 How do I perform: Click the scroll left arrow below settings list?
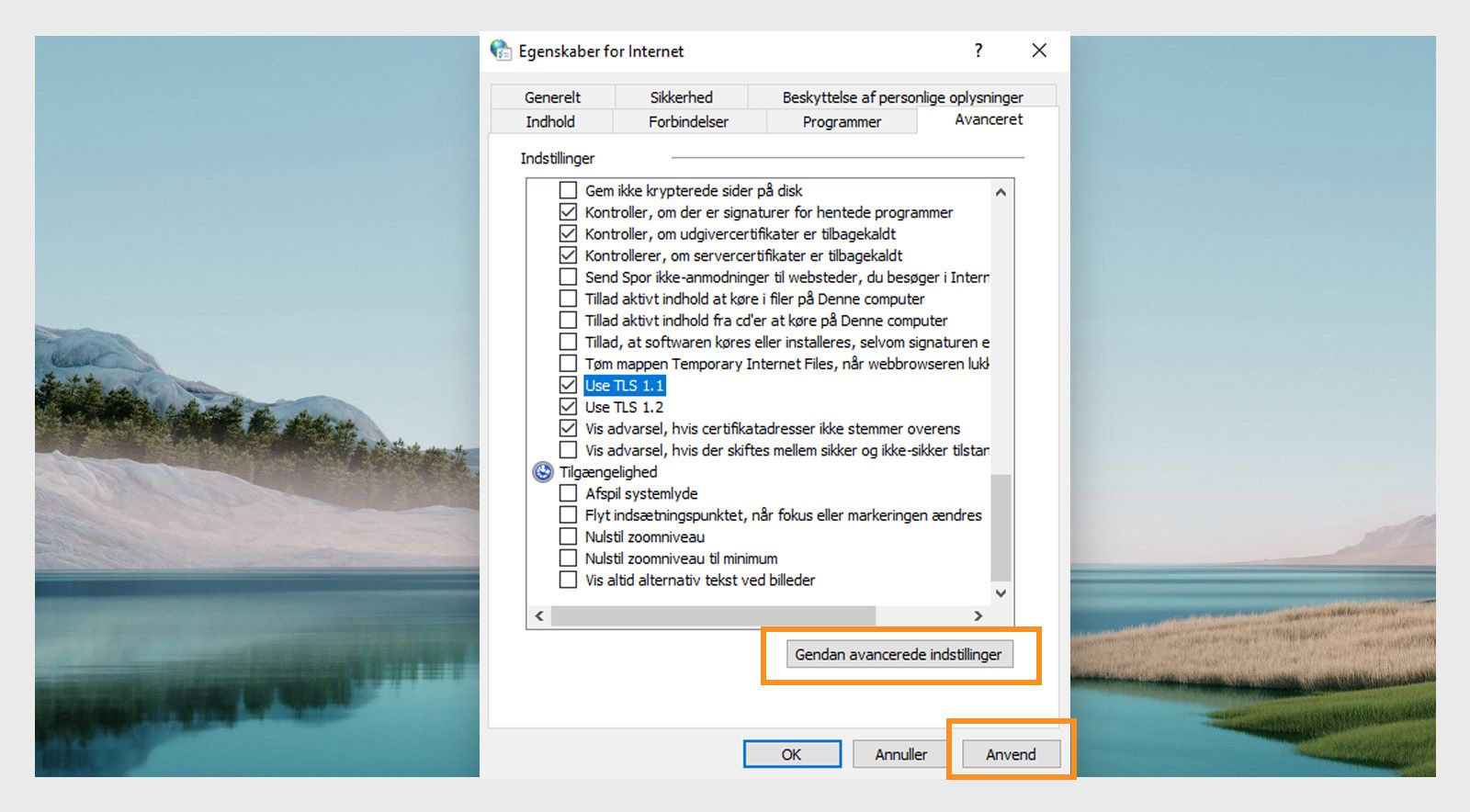(x=539, y=616)
